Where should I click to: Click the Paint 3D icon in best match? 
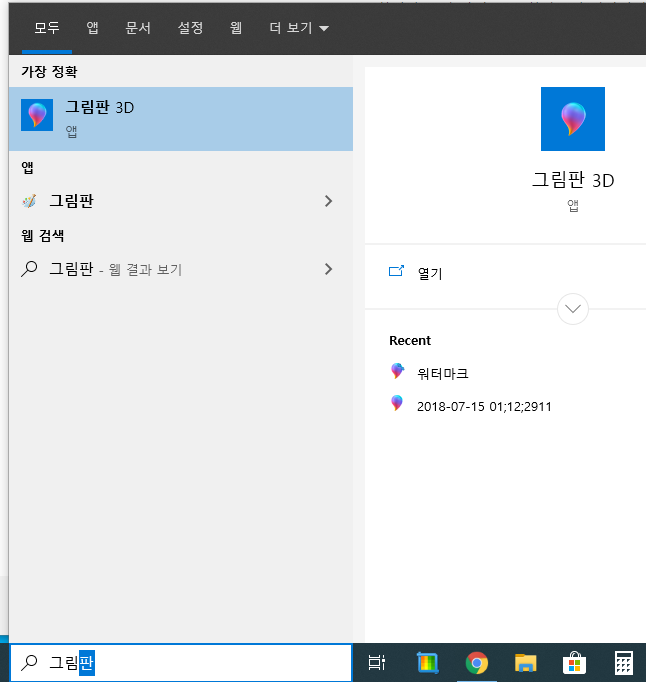pyautogui.click(x=37, y=115)
